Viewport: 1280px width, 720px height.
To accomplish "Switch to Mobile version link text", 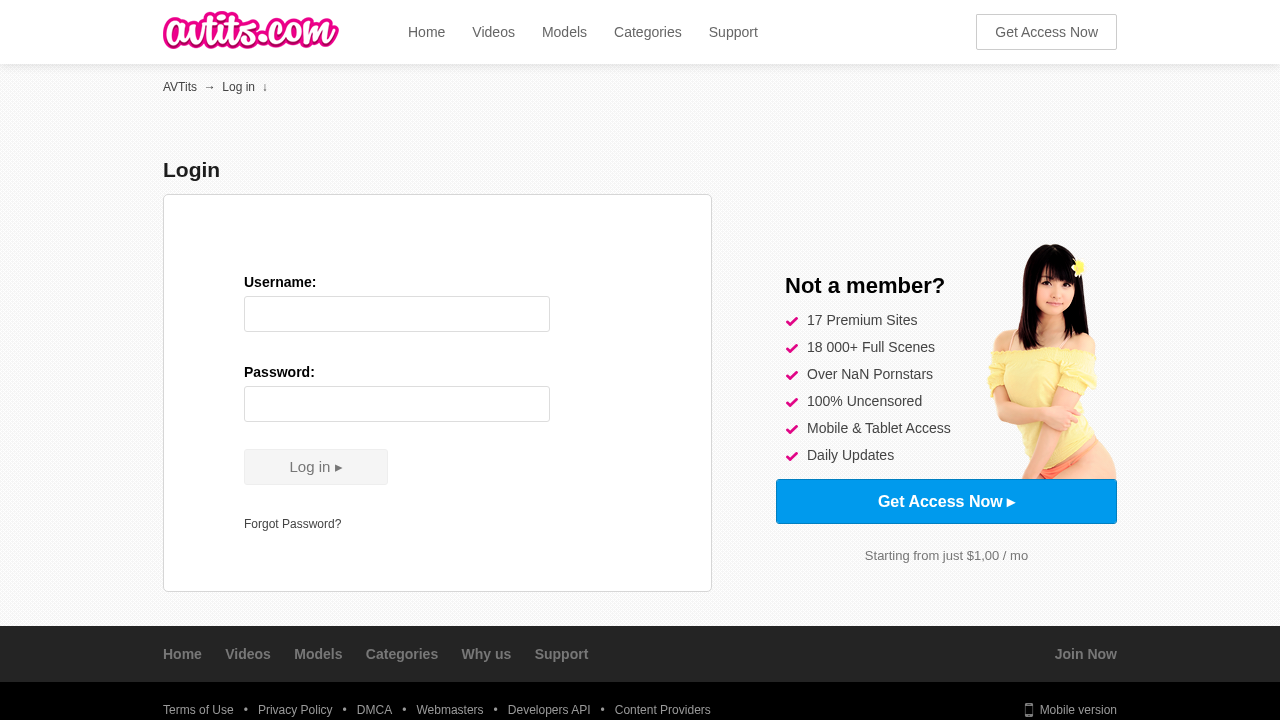I will pos(1078,710).
